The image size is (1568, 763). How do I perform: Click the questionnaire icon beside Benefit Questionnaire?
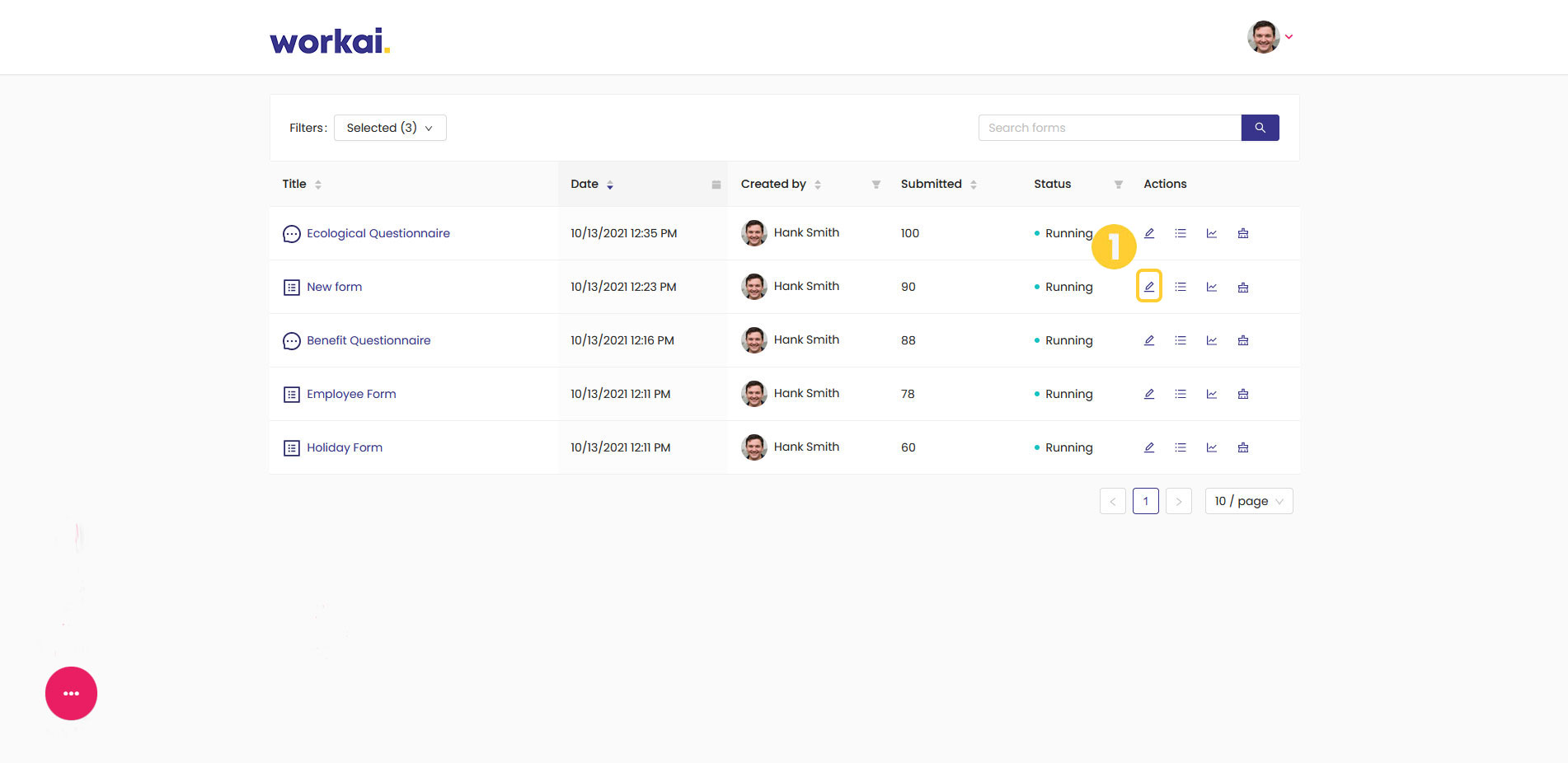point(291,341)
